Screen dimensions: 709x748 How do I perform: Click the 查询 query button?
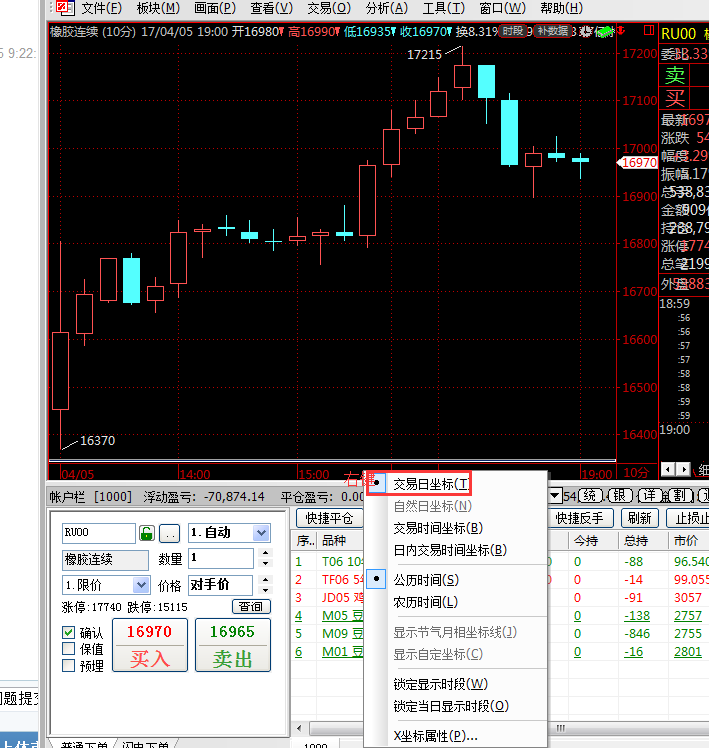(251, 606)
